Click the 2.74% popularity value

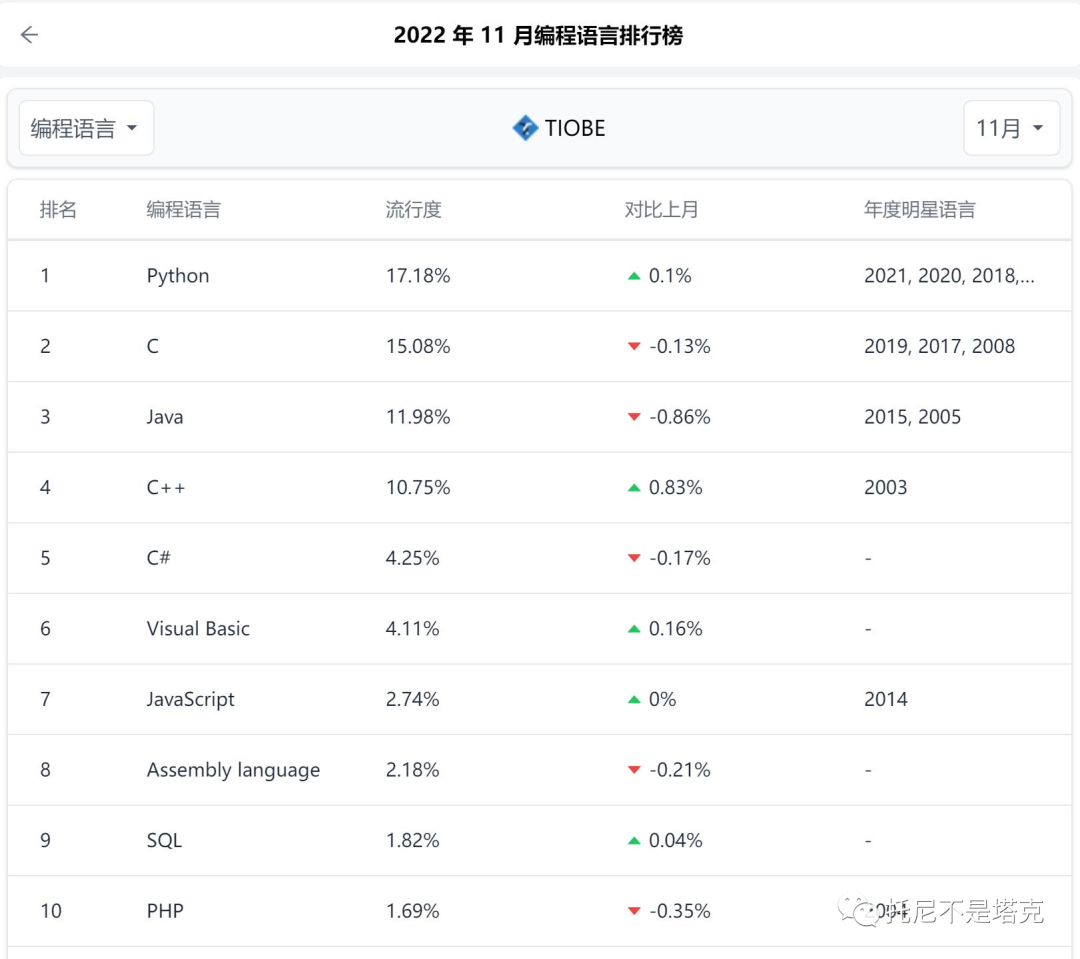click(x=413, y=699)
